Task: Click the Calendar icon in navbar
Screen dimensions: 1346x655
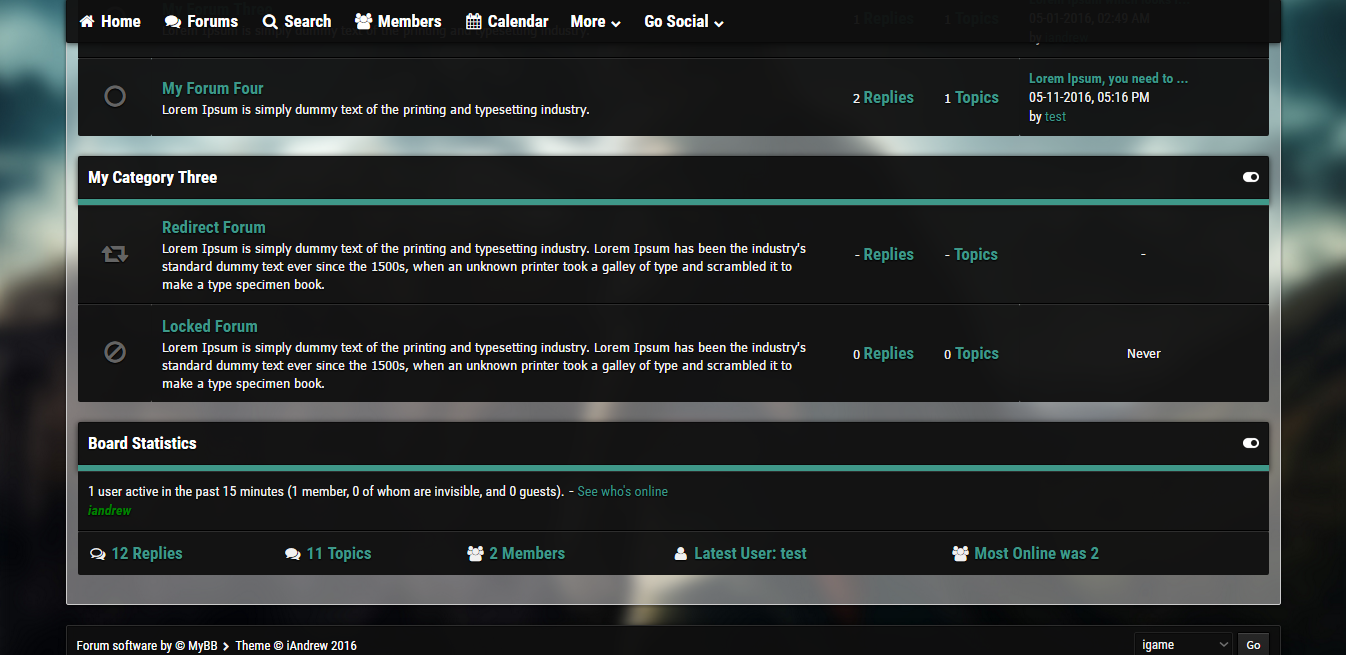Action: click(x=474, y=21)
